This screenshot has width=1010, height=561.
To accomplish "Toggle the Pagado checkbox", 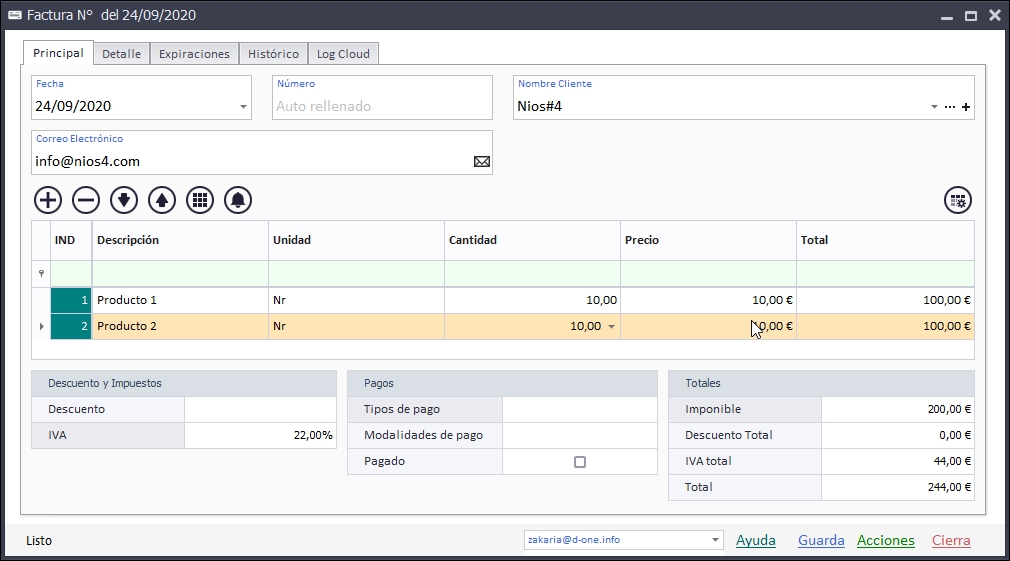I will (580, 462).
